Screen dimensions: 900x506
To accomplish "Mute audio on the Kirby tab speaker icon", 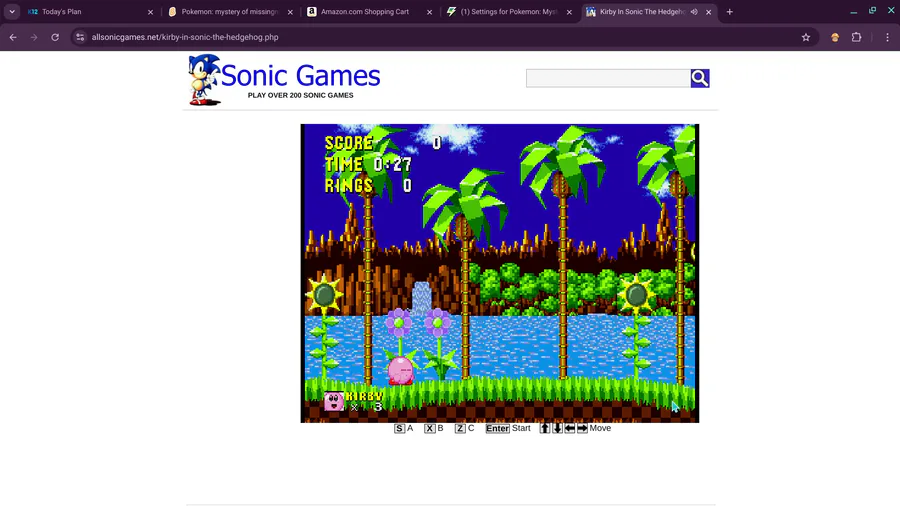I will 694,11.
